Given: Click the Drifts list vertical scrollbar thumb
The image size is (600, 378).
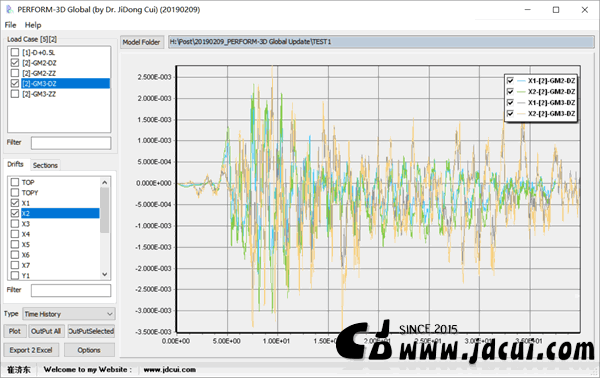Looking at the screenshot, I should 104,210.
